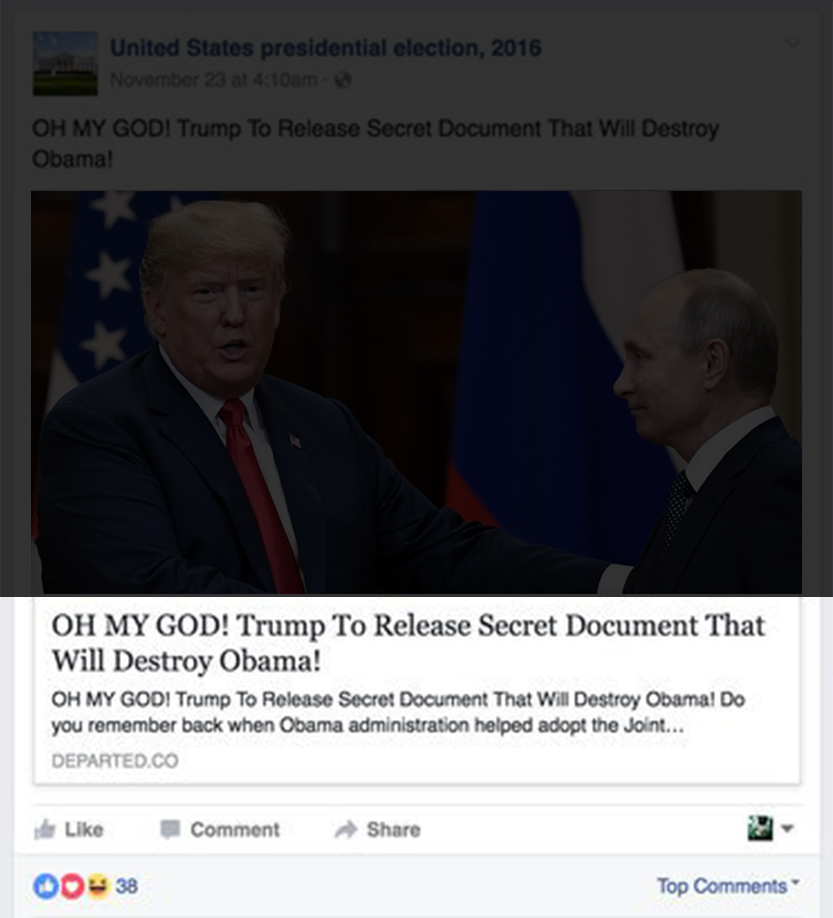This screenshot has width=833, height=918.
Task: Open the commenting-as profile selector arrow
Action: click(787, 828)
